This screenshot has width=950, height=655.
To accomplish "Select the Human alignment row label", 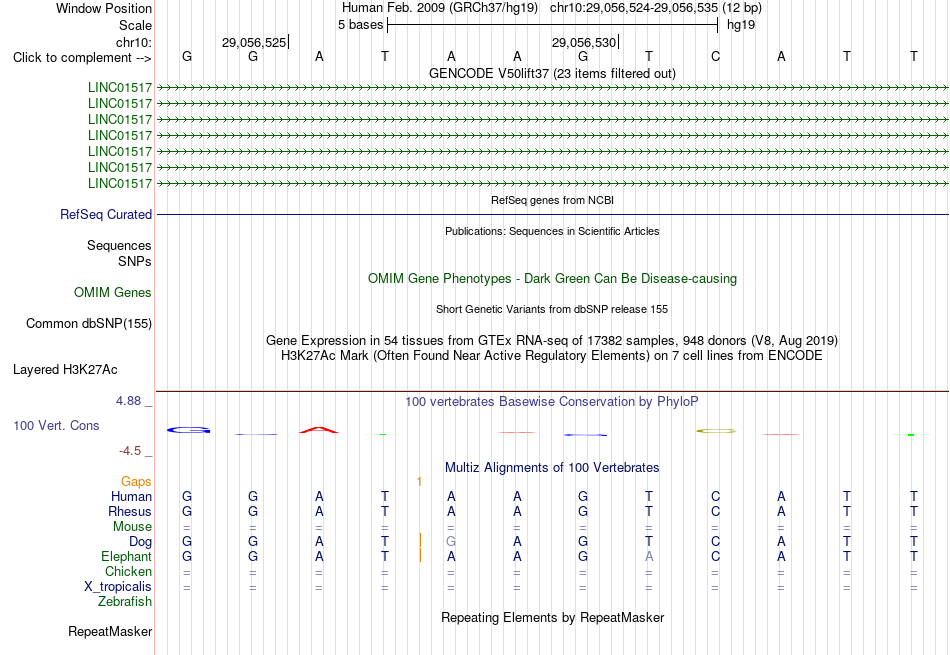I will 131,496.
